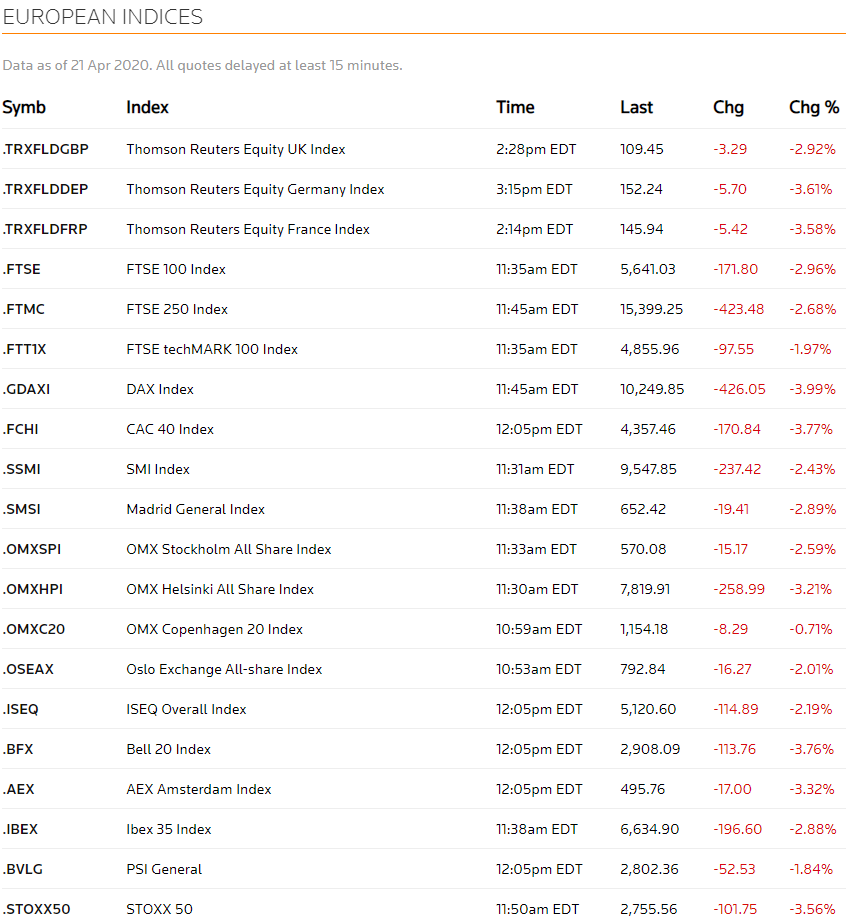Click the Chg % column header
Screen dimensions: 846x924
pyautogui.click(x=814, y=107)
